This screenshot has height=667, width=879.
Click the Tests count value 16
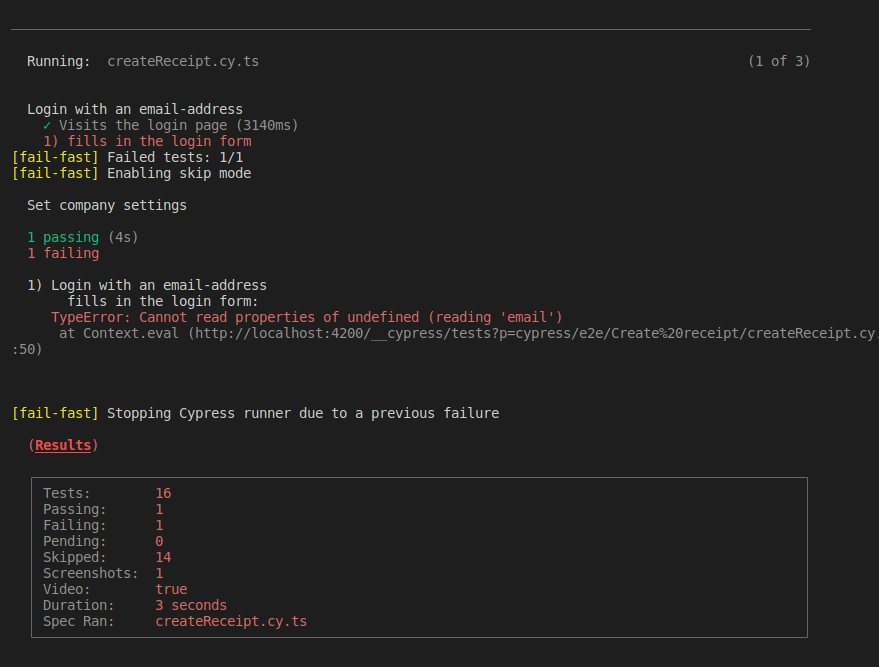(163, 493)
